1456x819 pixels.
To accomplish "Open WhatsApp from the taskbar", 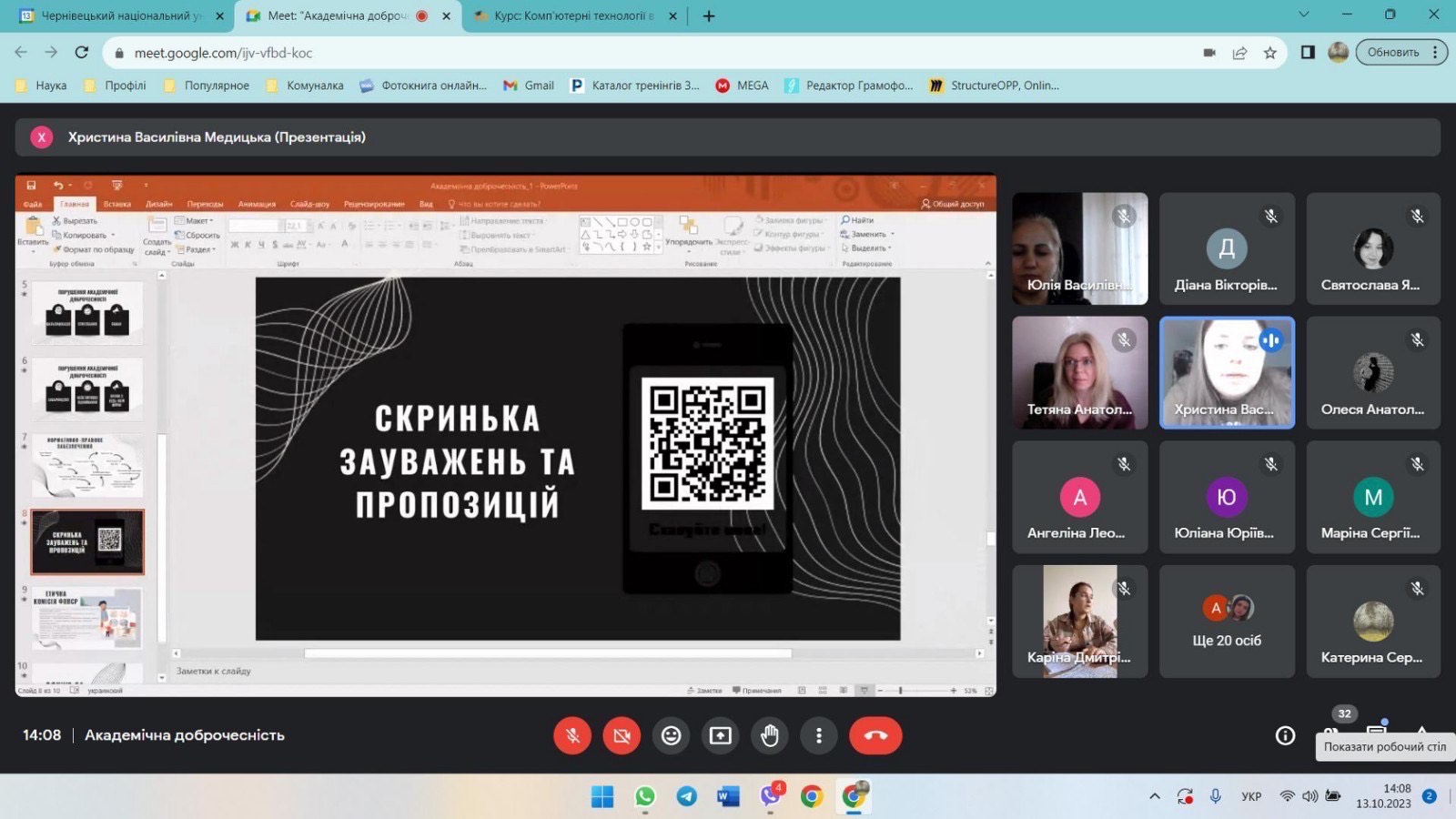I will (x=645, y=797).
